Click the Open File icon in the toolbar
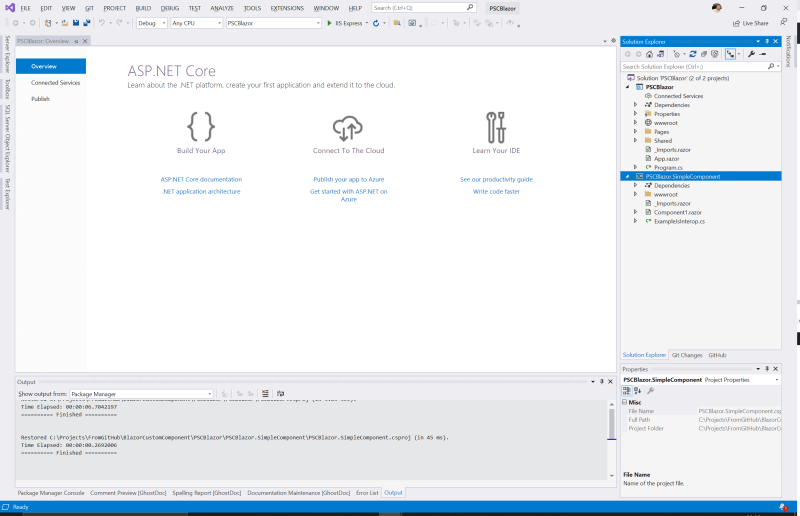The image size is (800, 516). (65, 23)
